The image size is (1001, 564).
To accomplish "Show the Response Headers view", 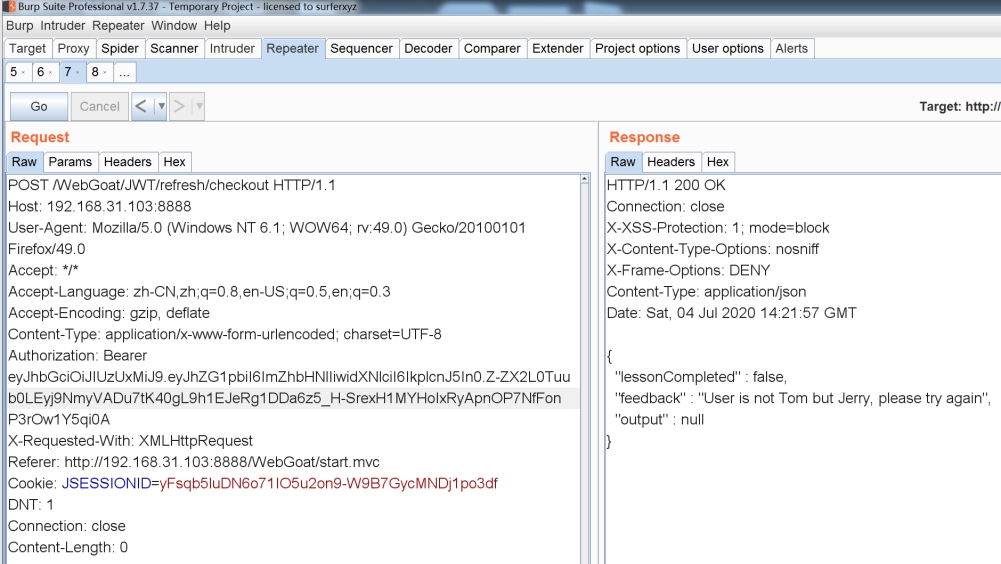I will 671,162.
